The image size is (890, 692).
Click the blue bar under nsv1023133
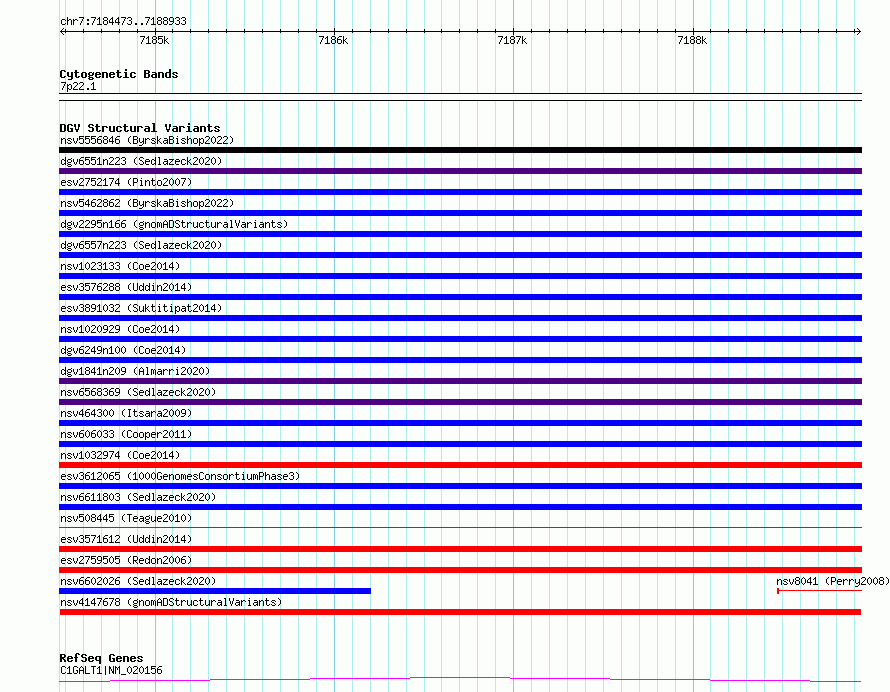click(460, 276)
